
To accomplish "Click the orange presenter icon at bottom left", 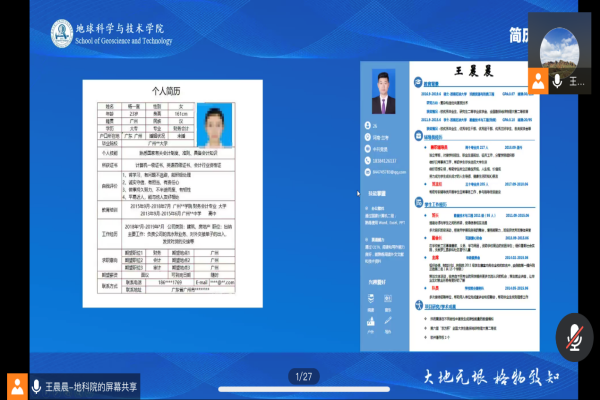I will tap(16, 386).
